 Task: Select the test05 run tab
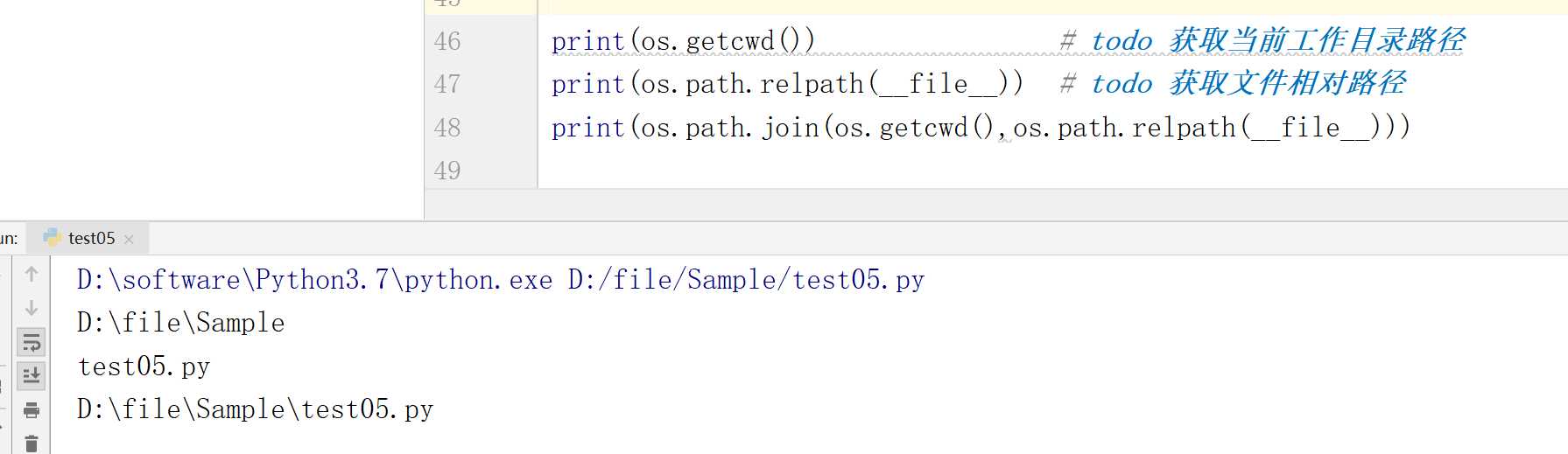(x=88, y=238)
